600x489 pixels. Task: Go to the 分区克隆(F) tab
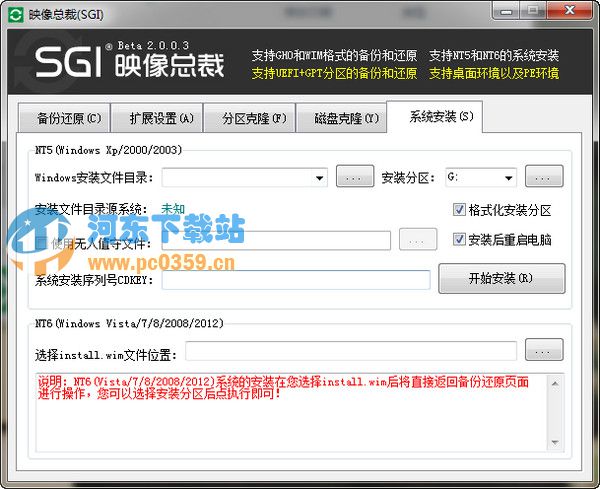click(x=249, y=118)
